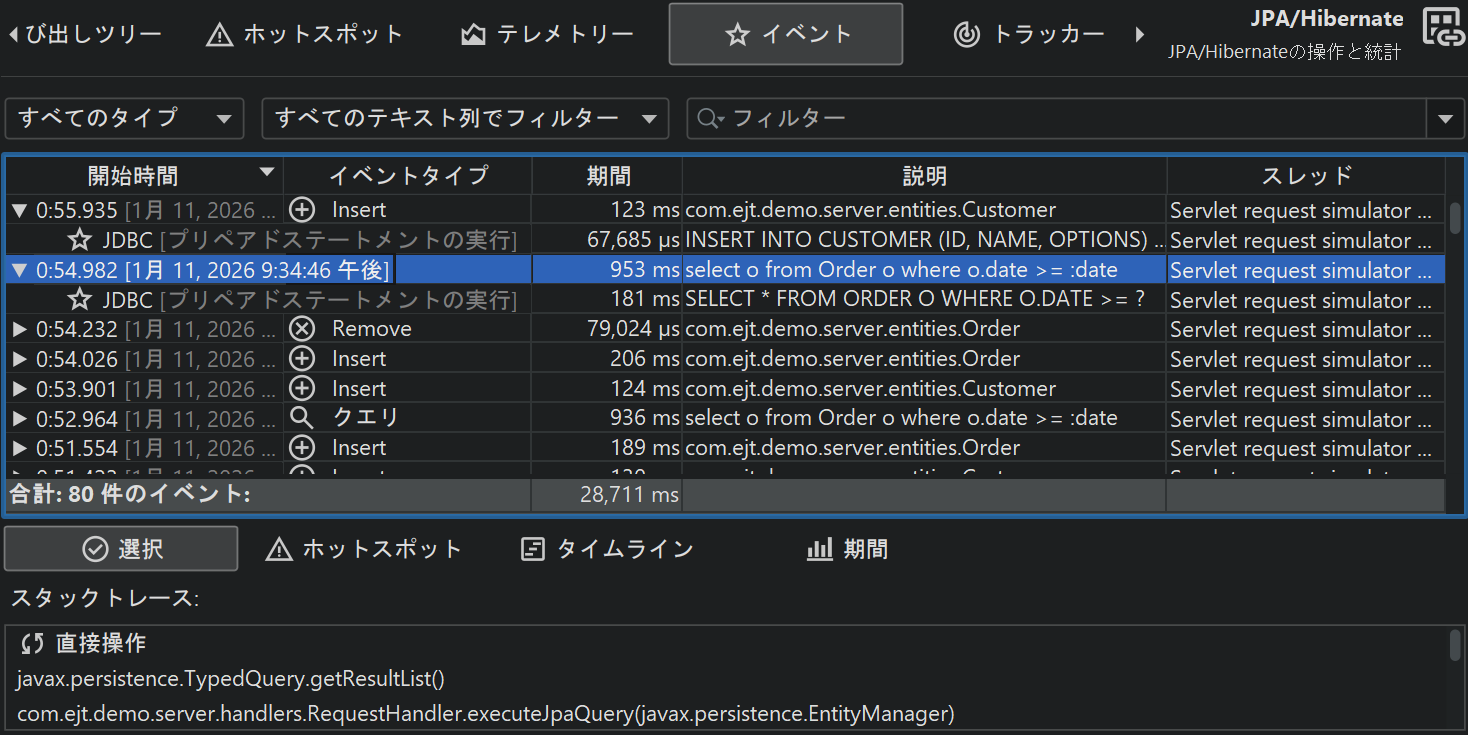Click into the フィルター text field

[1070, 119]
